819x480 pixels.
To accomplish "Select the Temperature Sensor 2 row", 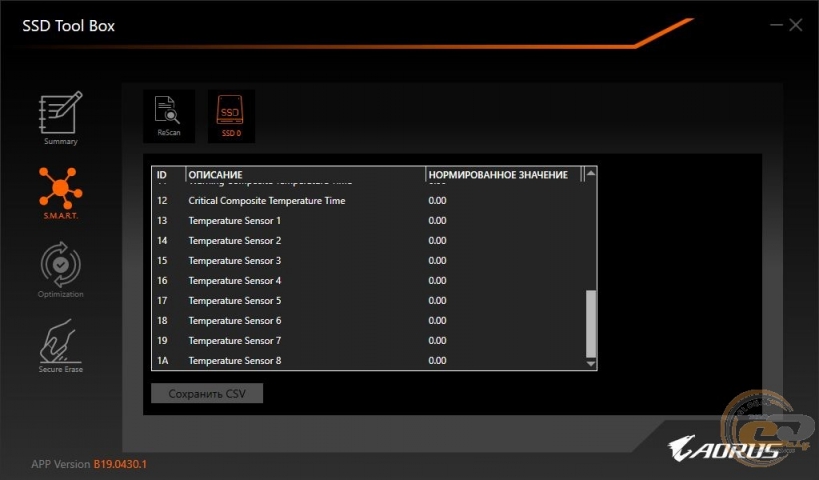I will click(x=369, y=240).
